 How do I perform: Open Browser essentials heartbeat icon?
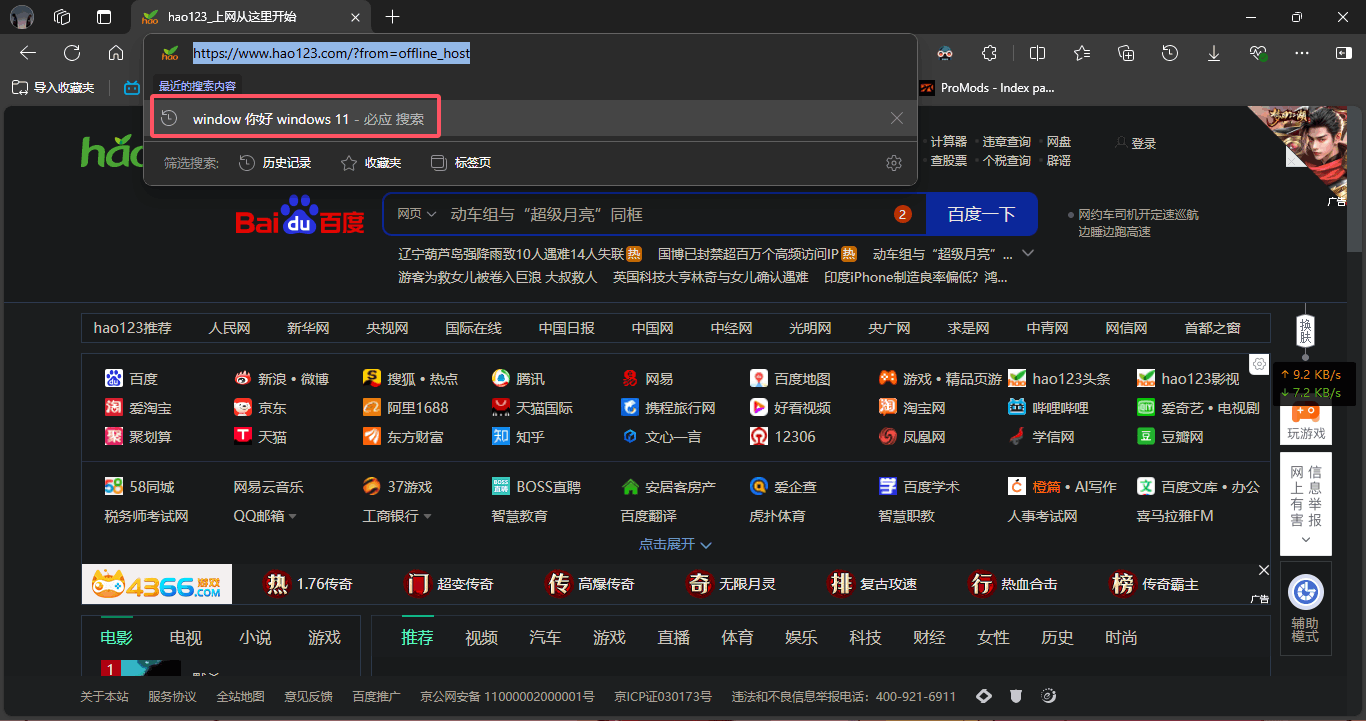(1258, 53)
